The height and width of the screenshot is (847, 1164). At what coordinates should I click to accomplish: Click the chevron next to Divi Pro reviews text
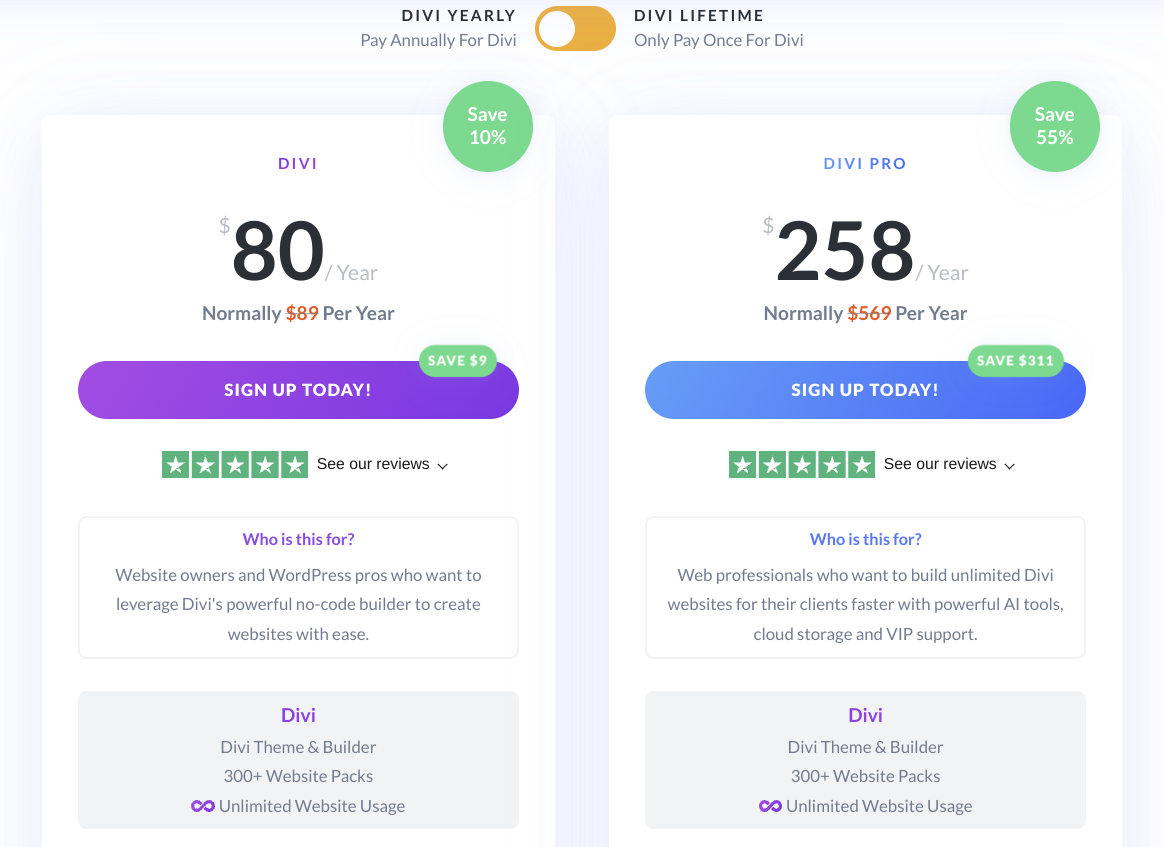pos(1011,465)
